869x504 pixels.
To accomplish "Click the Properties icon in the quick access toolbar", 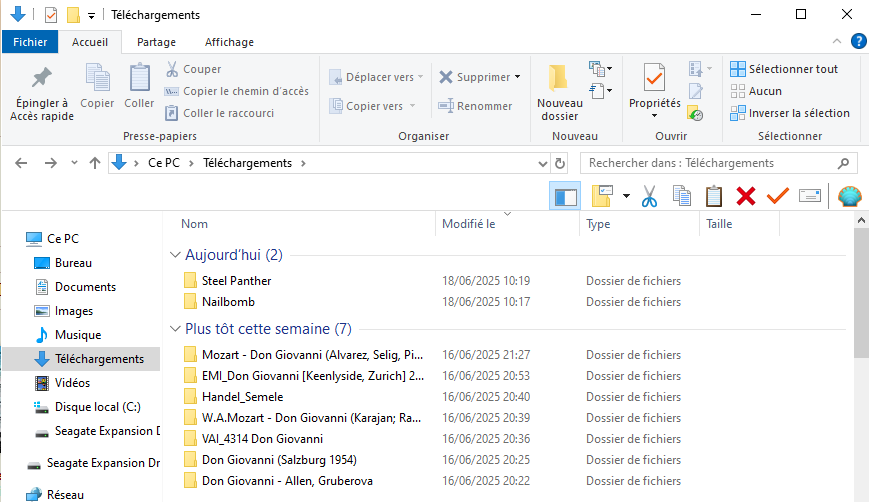I will (50, 15).
